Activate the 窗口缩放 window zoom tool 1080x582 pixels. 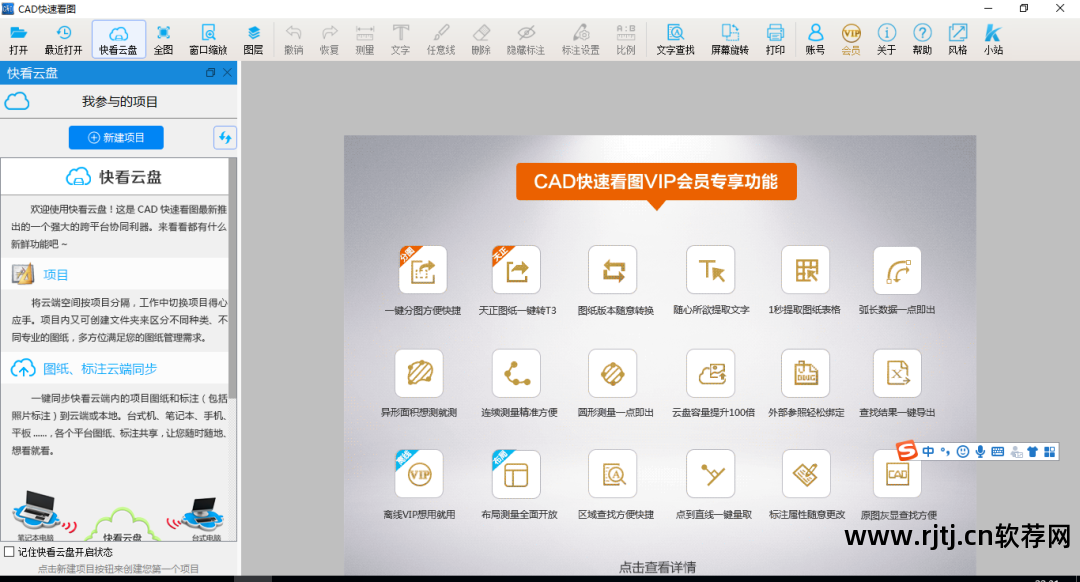(208, 38)
